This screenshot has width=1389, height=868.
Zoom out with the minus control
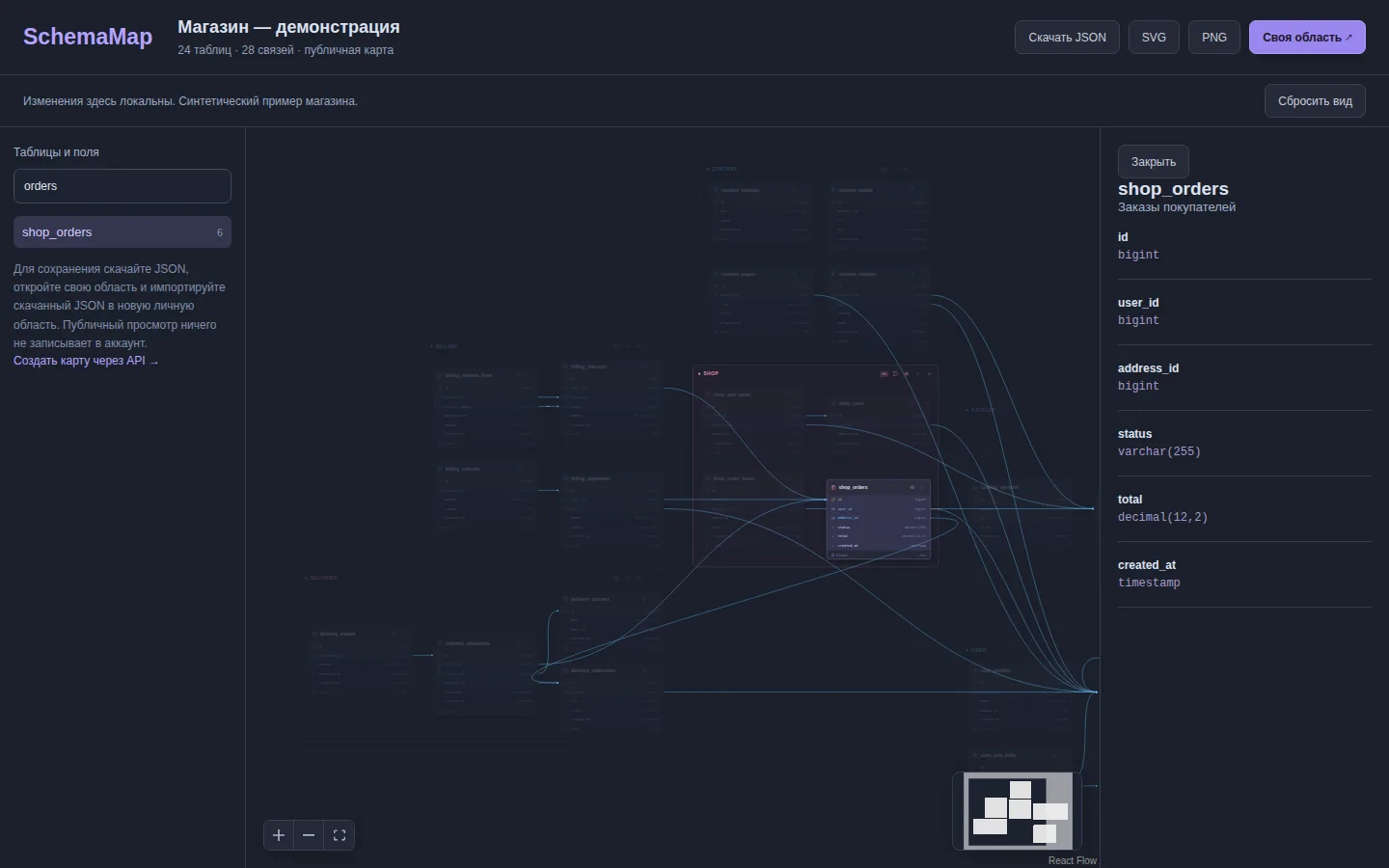coord(309,835)
